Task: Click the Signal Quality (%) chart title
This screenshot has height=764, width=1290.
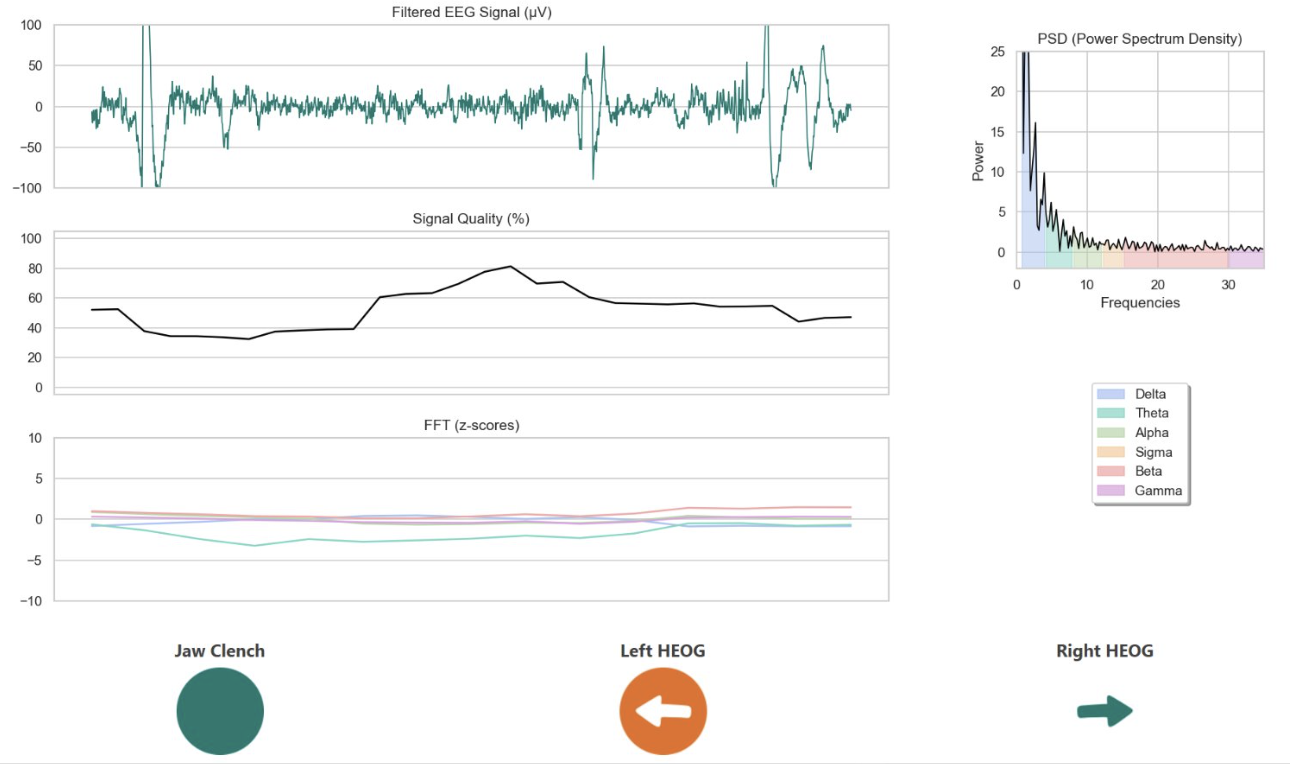Action: [x=471, y=219]
